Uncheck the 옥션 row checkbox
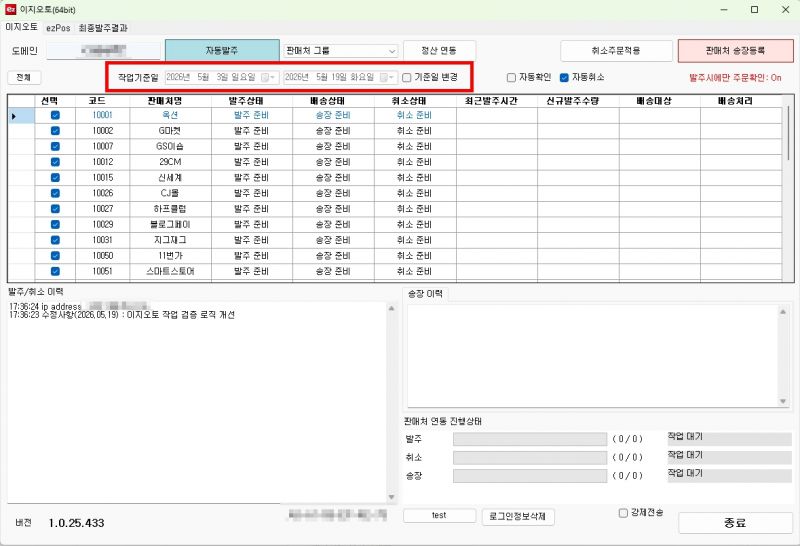This screenshot has height=546, width=800. 55,115
